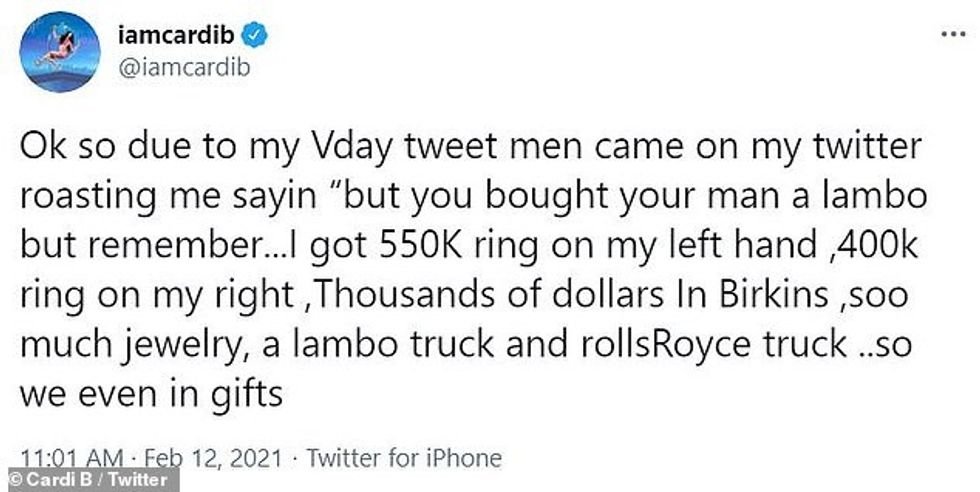Image resolution: width=980 pixels, height=492 pixels.
Task: Open the iamcardib profile avatar
Action: point(58,52)
